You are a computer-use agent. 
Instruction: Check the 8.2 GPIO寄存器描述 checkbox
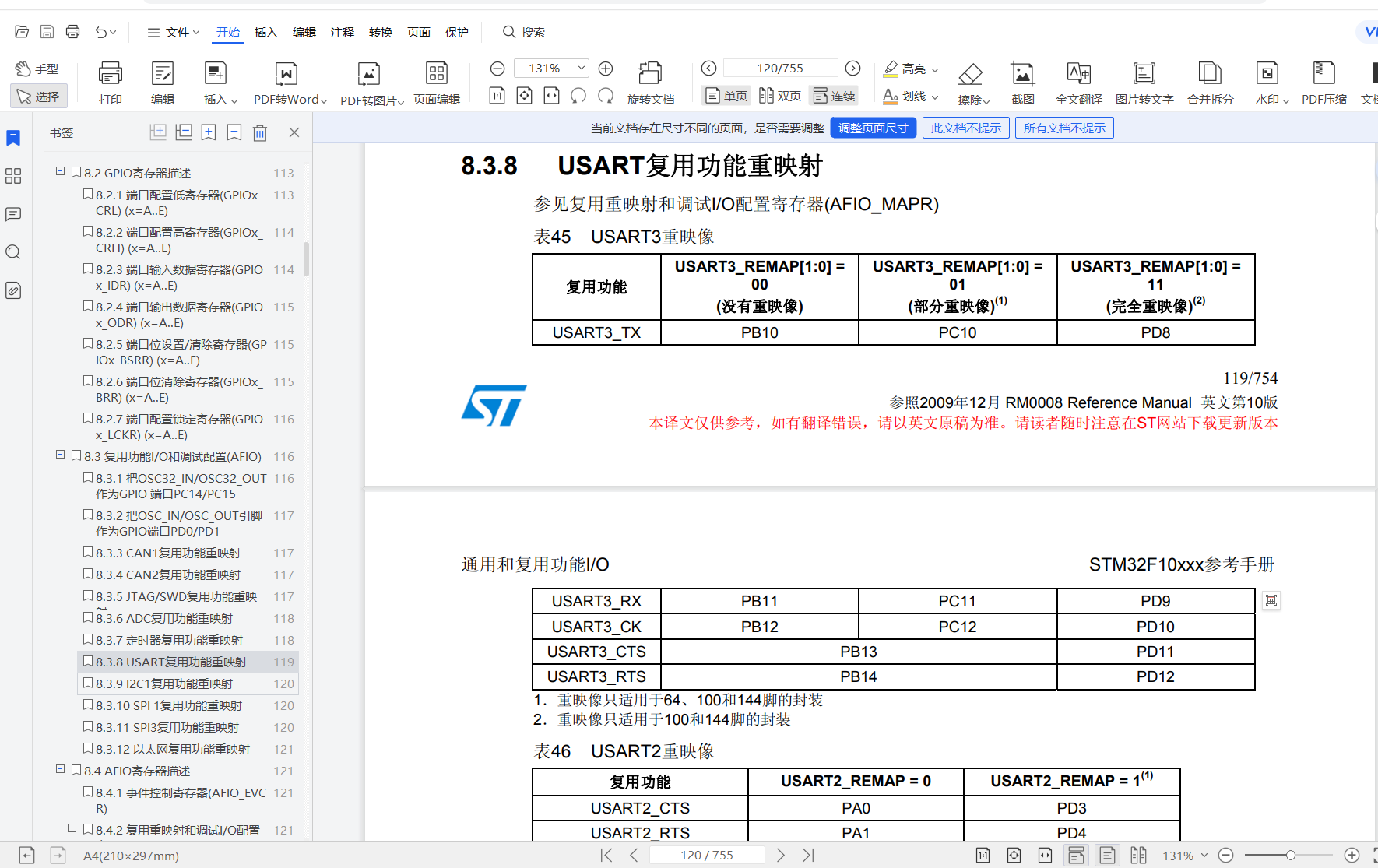76,172
